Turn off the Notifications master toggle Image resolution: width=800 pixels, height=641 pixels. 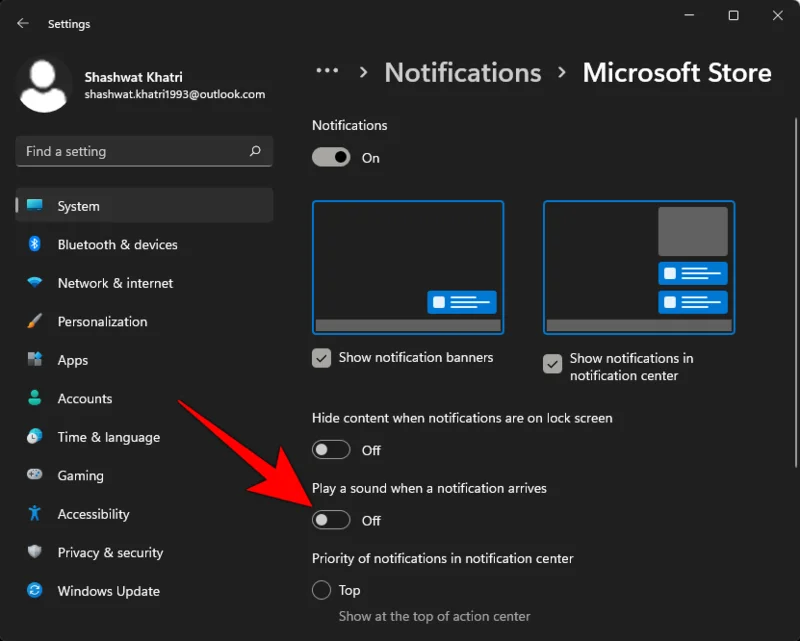pos(331,157)
